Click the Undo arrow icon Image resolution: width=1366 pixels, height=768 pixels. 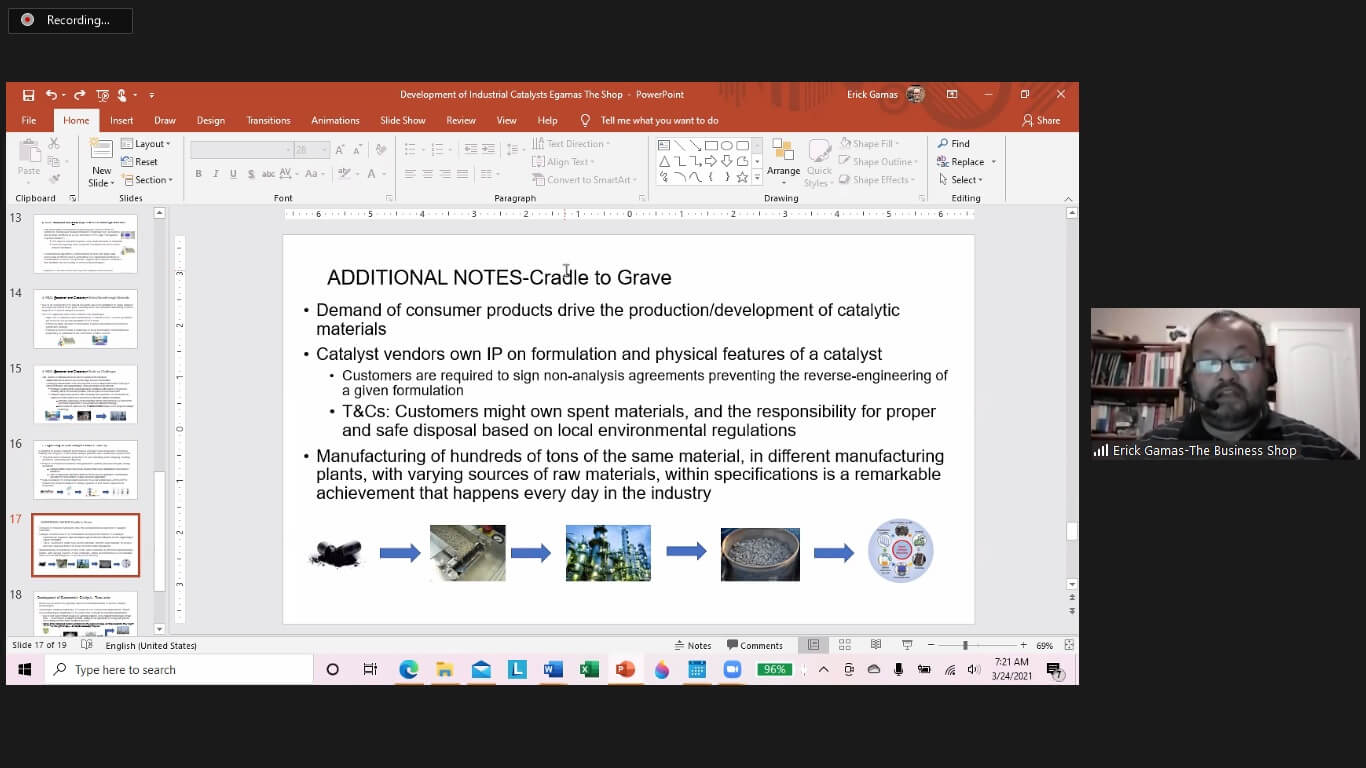[x=51, y=95]
